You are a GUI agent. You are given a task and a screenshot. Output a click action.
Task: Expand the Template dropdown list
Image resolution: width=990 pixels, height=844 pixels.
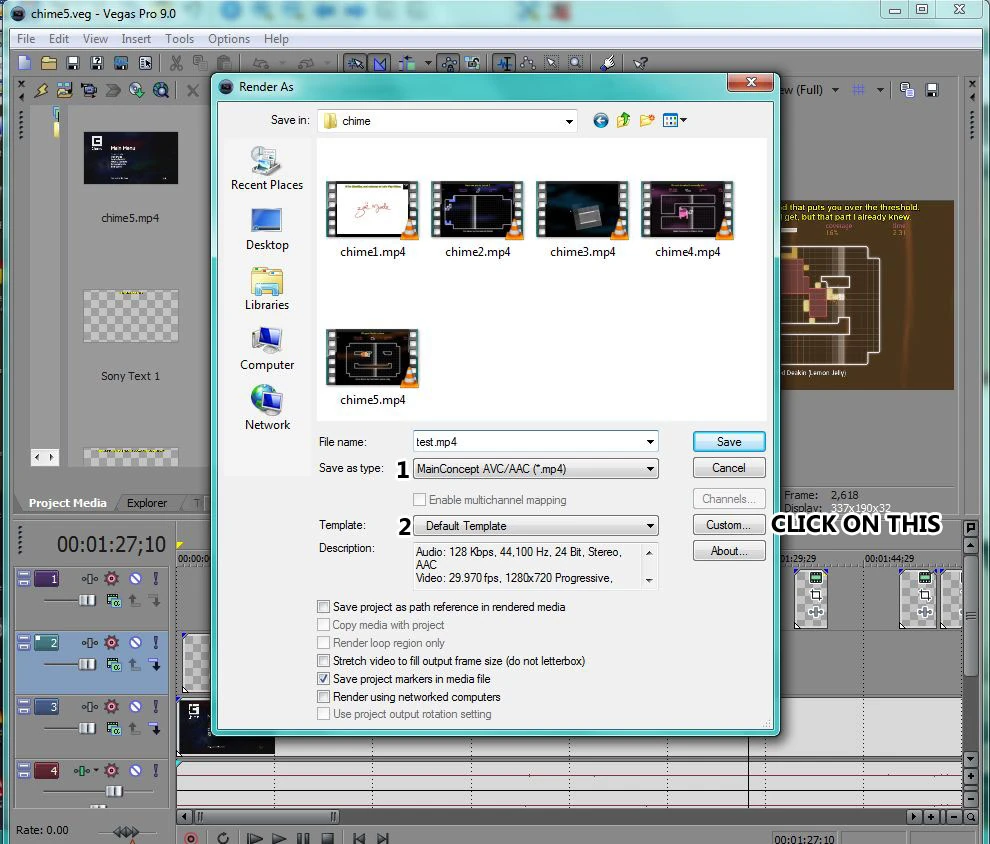[650, 526]
